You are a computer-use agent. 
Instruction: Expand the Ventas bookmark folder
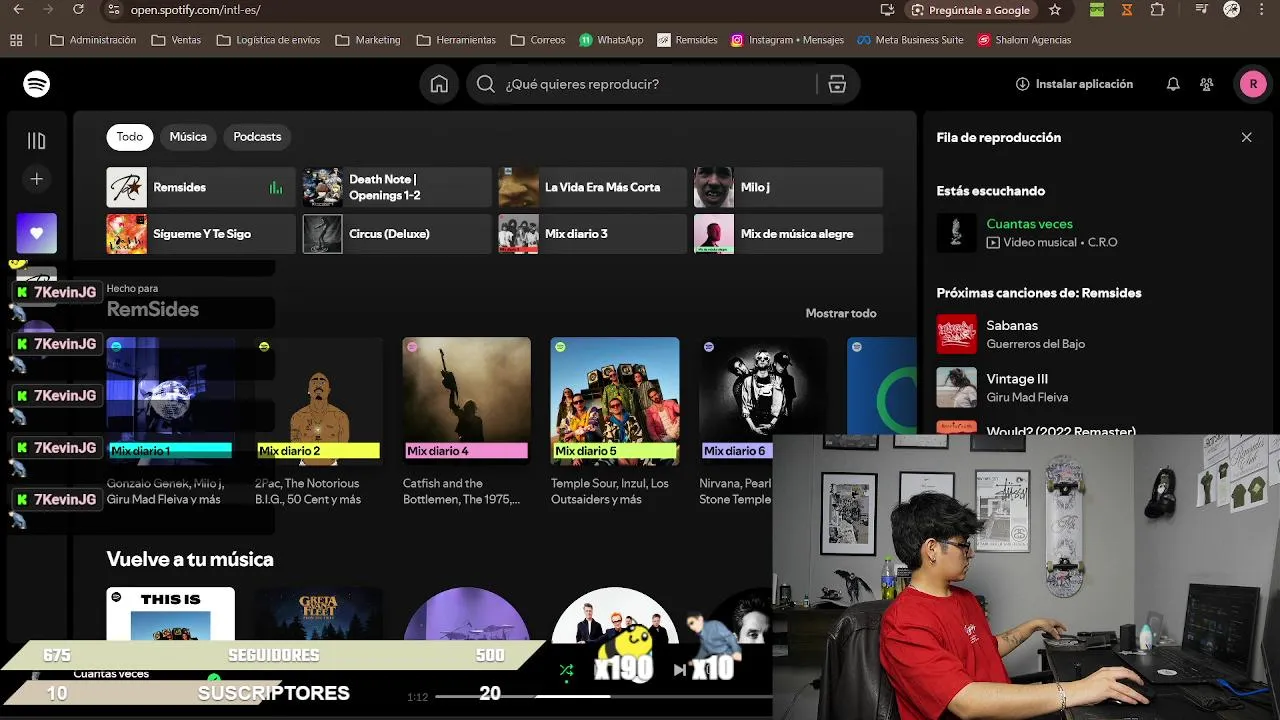click(x=176, y=40)
